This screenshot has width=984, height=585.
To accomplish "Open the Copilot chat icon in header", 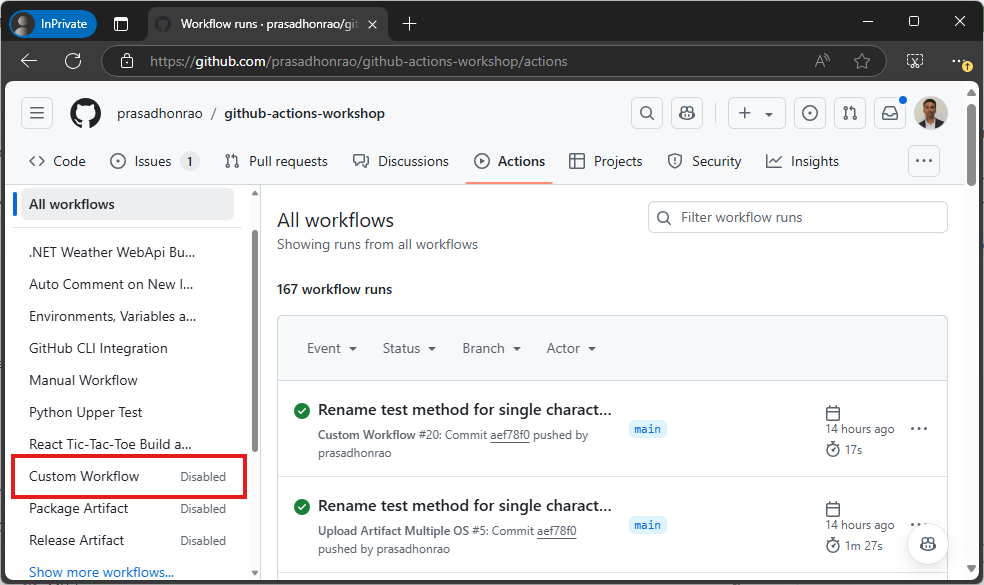I will [x=687, y=113].
